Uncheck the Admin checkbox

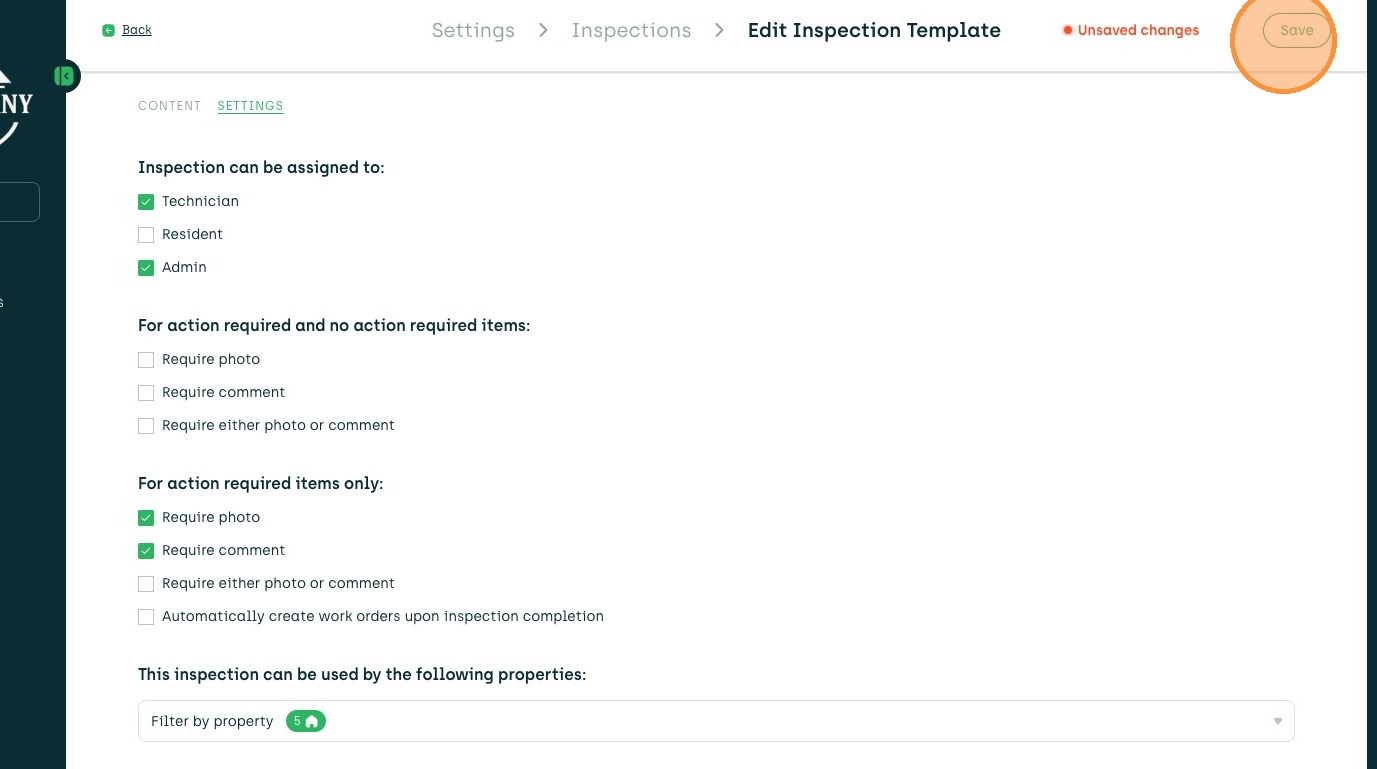[146, 268]
